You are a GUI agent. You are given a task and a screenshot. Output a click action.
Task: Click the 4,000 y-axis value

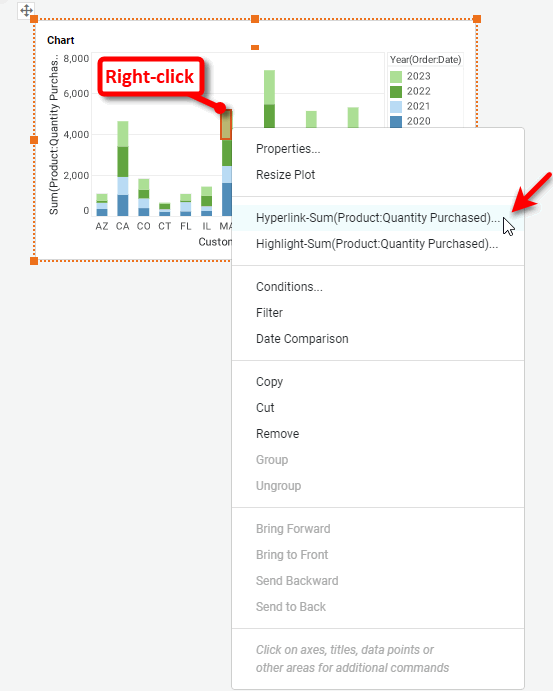pyautogui.click(x=76, y=134)
